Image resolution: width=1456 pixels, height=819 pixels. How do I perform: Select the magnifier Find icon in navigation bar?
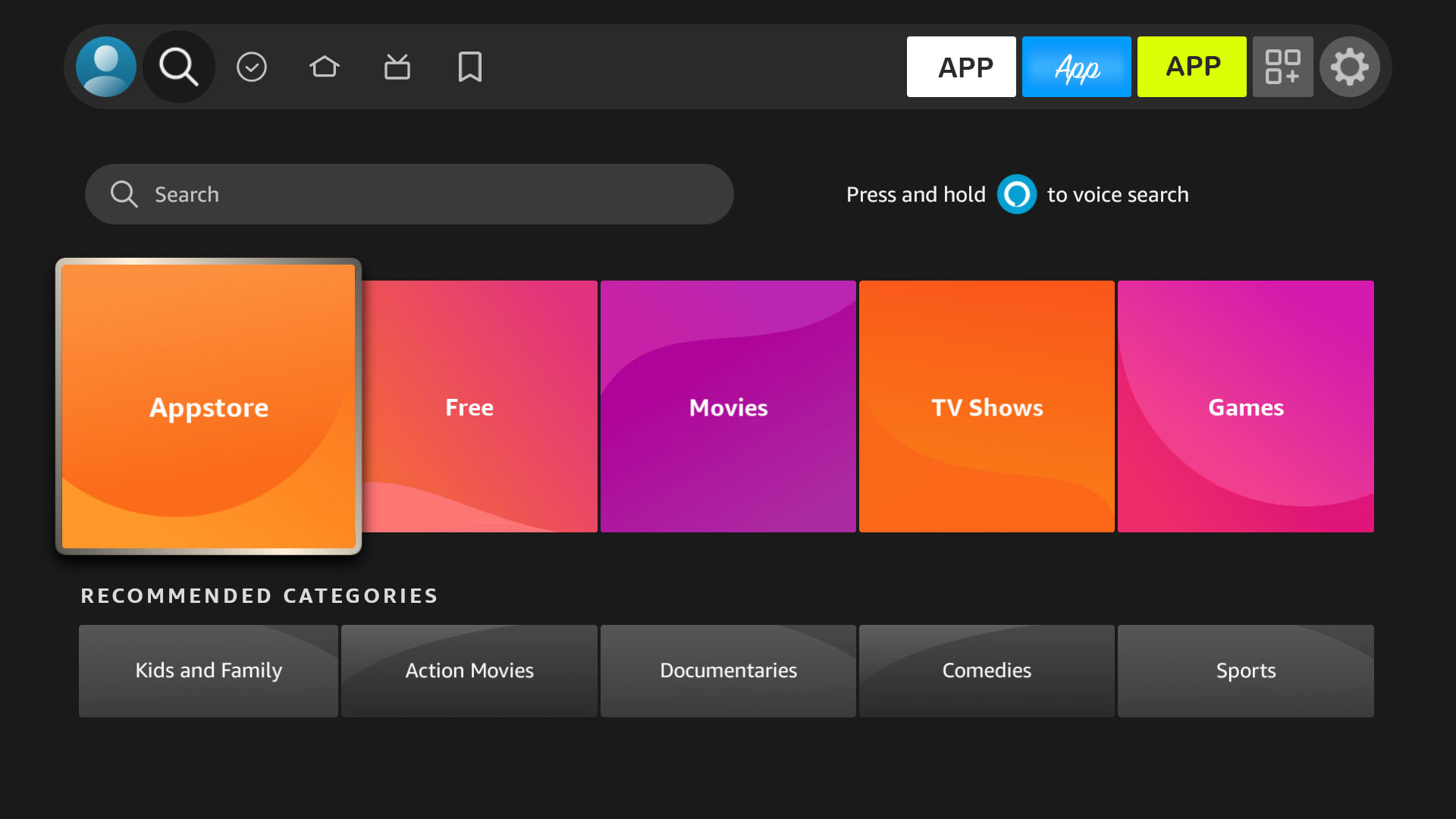pyautogui.click(x=179, y=67)
